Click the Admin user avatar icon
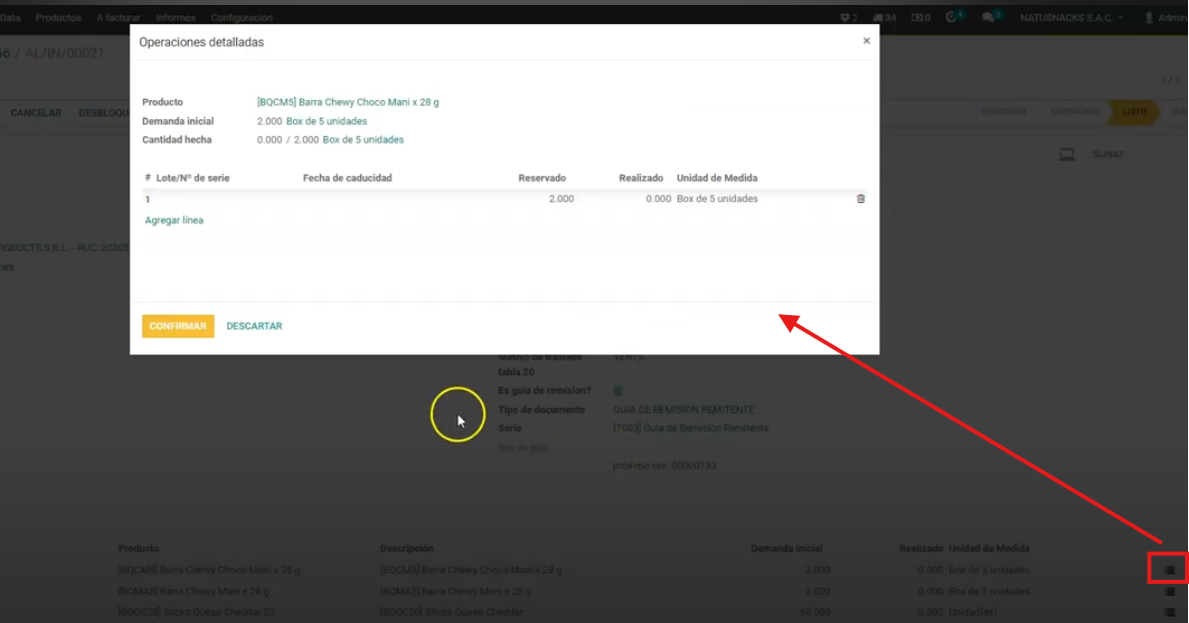 (x=1149, y=17)
